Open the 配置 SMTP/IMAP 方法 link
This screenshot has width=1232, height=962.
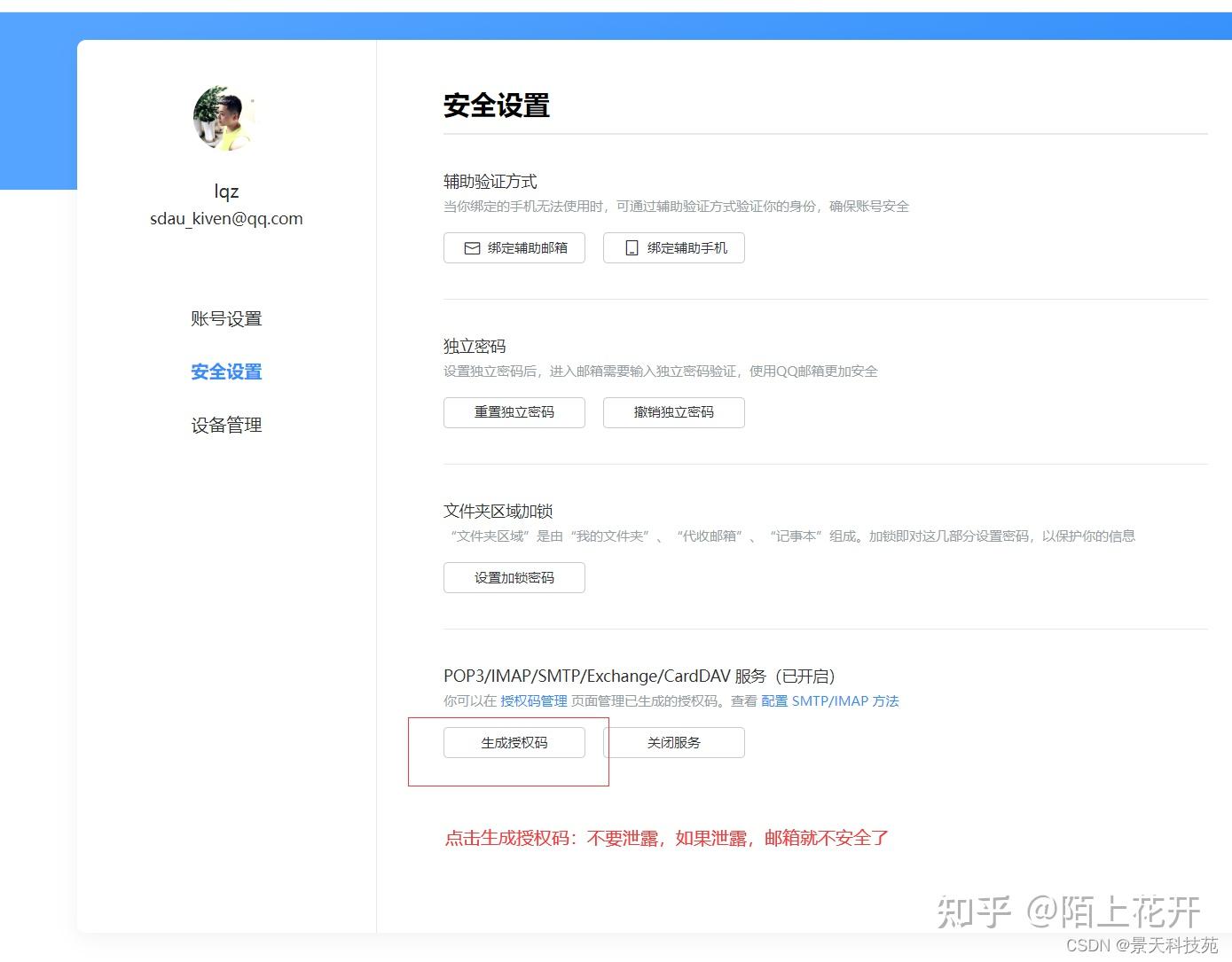831,700
